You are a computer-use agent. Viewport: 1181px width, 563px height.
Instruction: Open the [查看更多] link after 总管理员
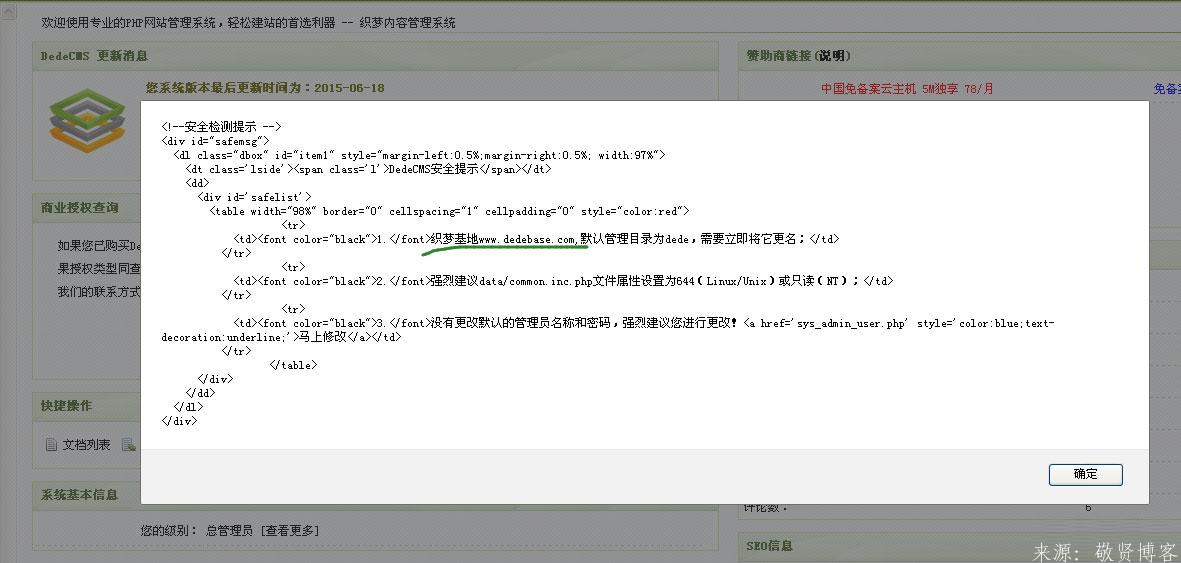(290, 531)
